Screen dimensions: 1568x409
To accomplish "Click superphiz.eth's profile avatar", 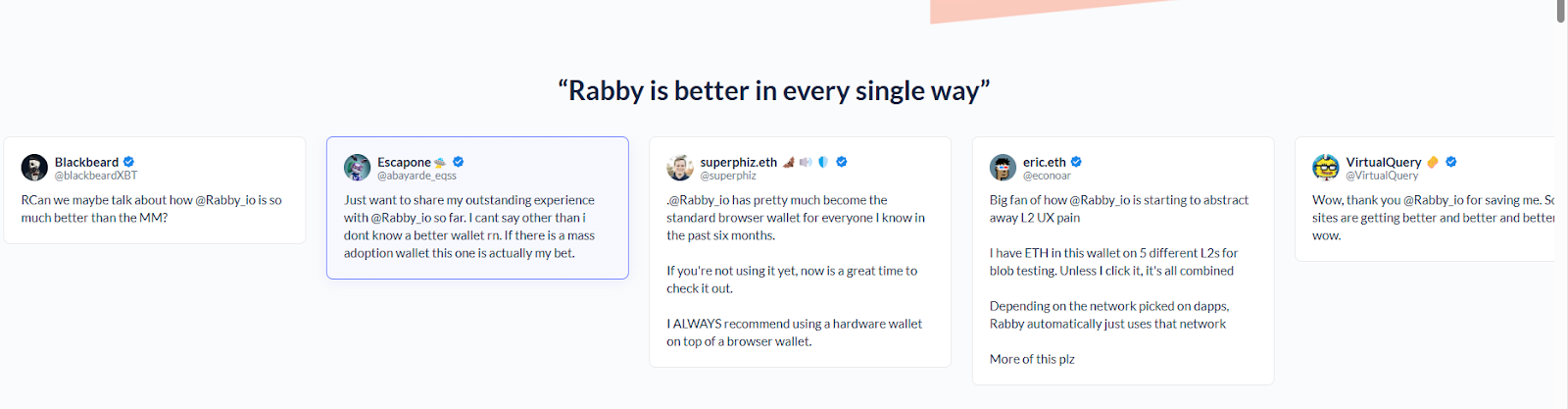I will pyautogui.click(x=680, y=168).
